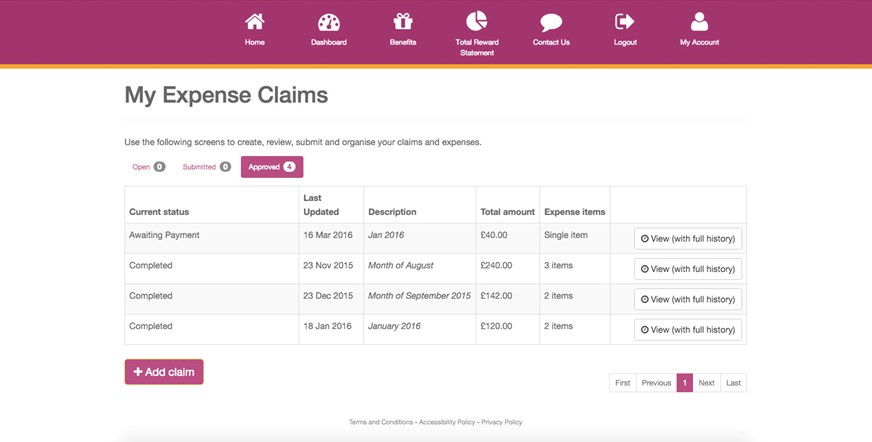The image size is (872, 442).
Task: Click the Logout arrow icon
Action: [x=625, y=22]
